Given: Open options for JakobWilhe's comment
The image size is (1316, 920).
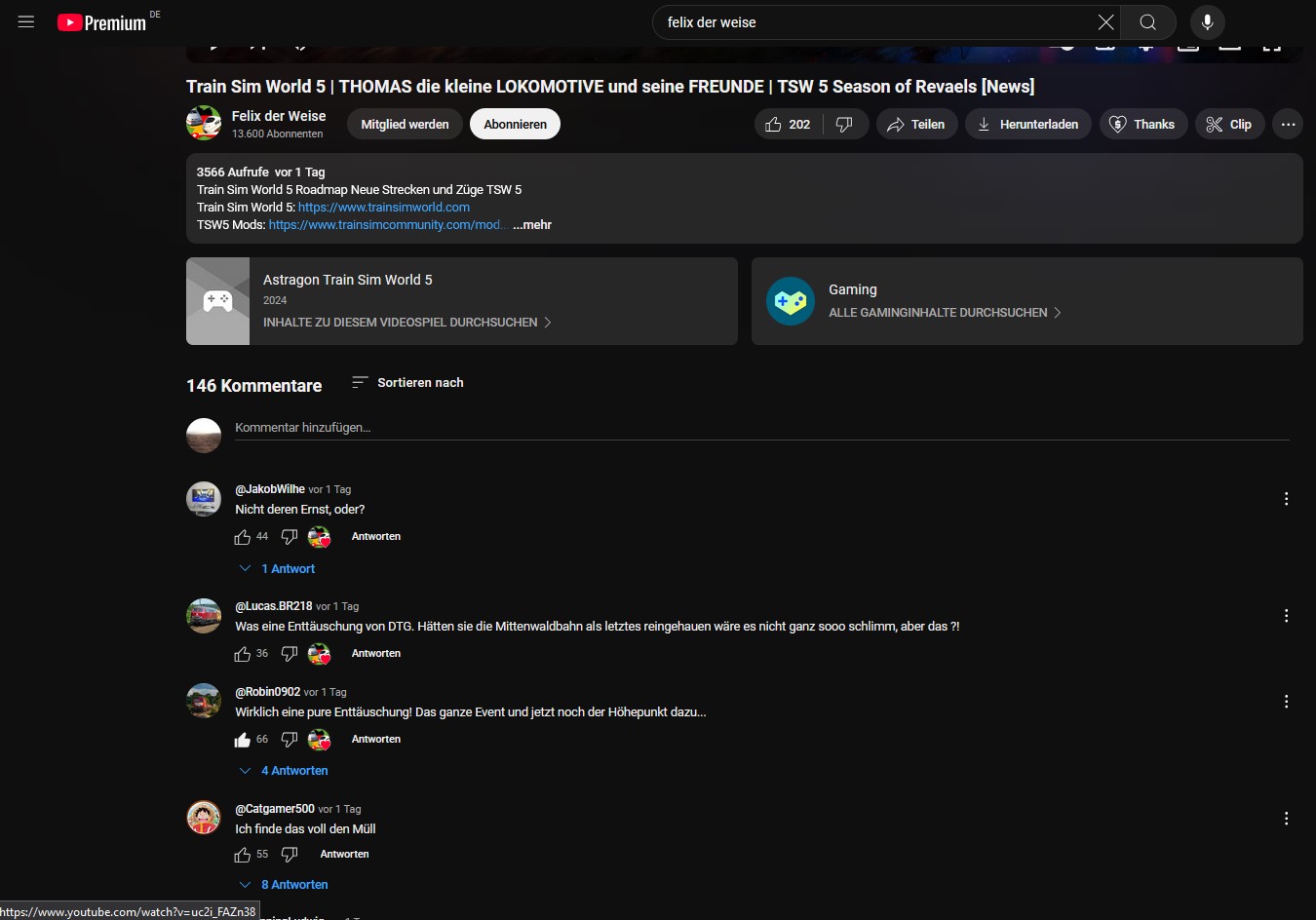Looking at the screenshot, I should click(x=1287, y=499).
